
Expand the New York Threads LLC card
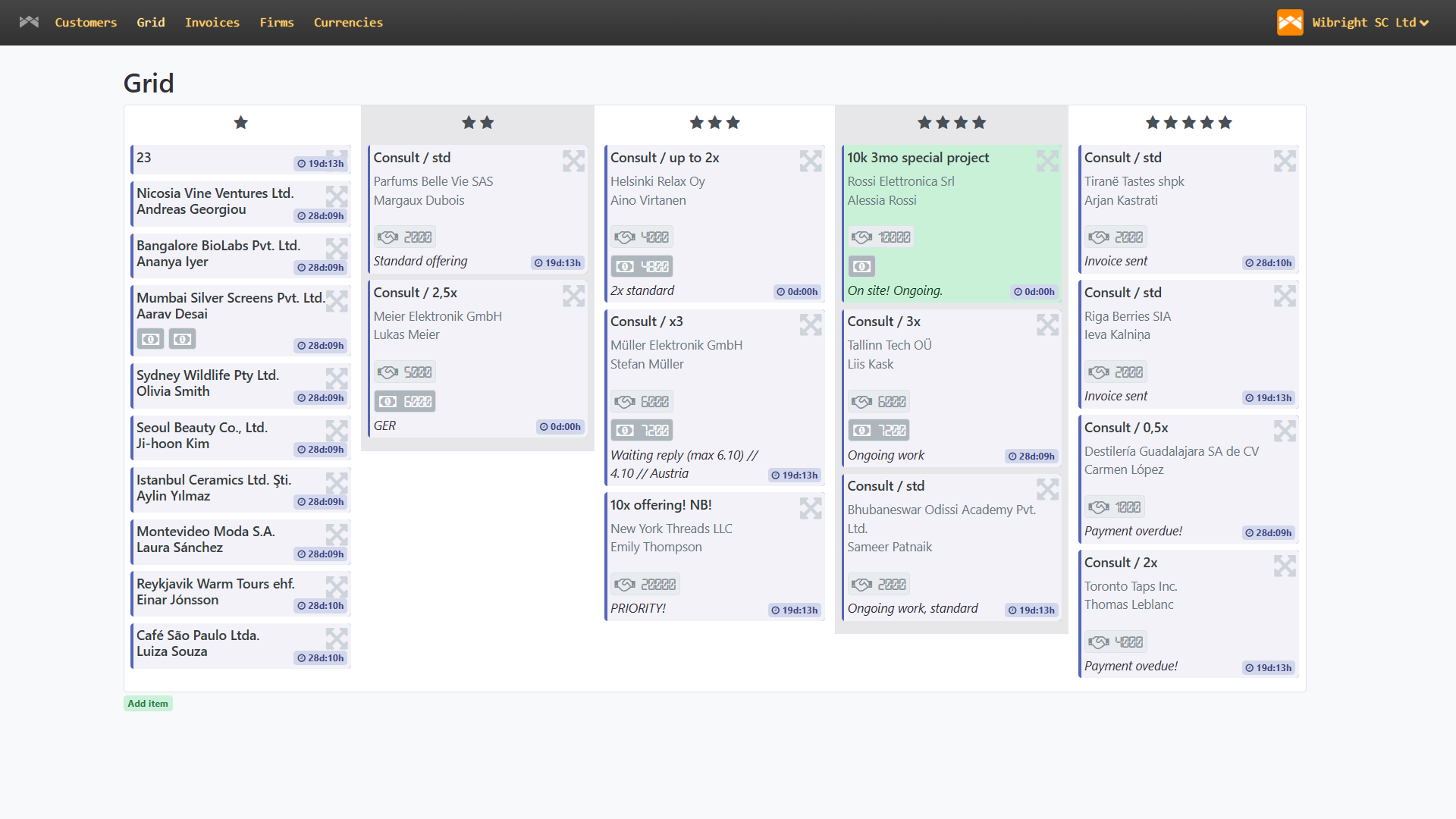point(811,508)
